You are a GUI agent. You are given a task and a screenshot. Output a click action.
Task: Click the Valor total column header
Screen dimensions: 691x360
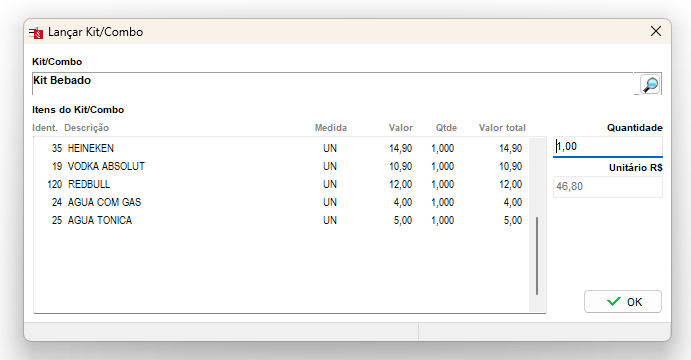pyautogui.click(x=502, y=128)
